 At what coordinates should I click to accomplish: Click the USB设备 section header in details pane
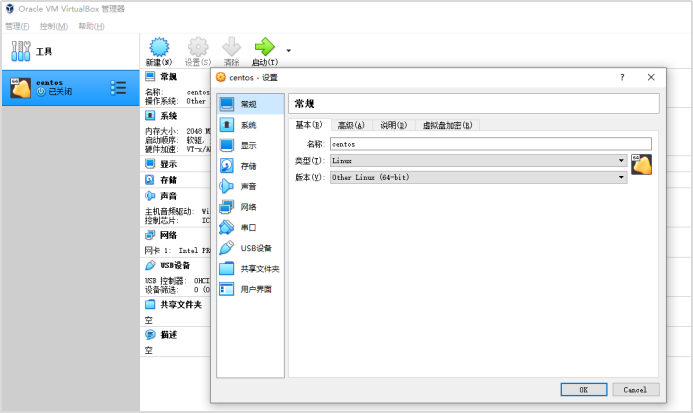click(x=175, y=265)
